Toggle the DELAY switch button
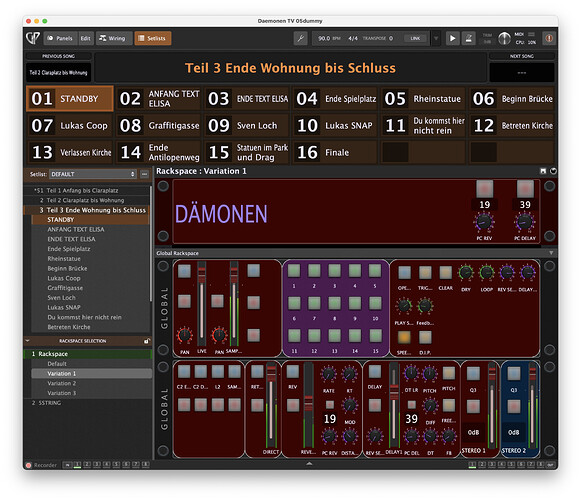Screen dimensions: 580x500 [x=375, y=372]
